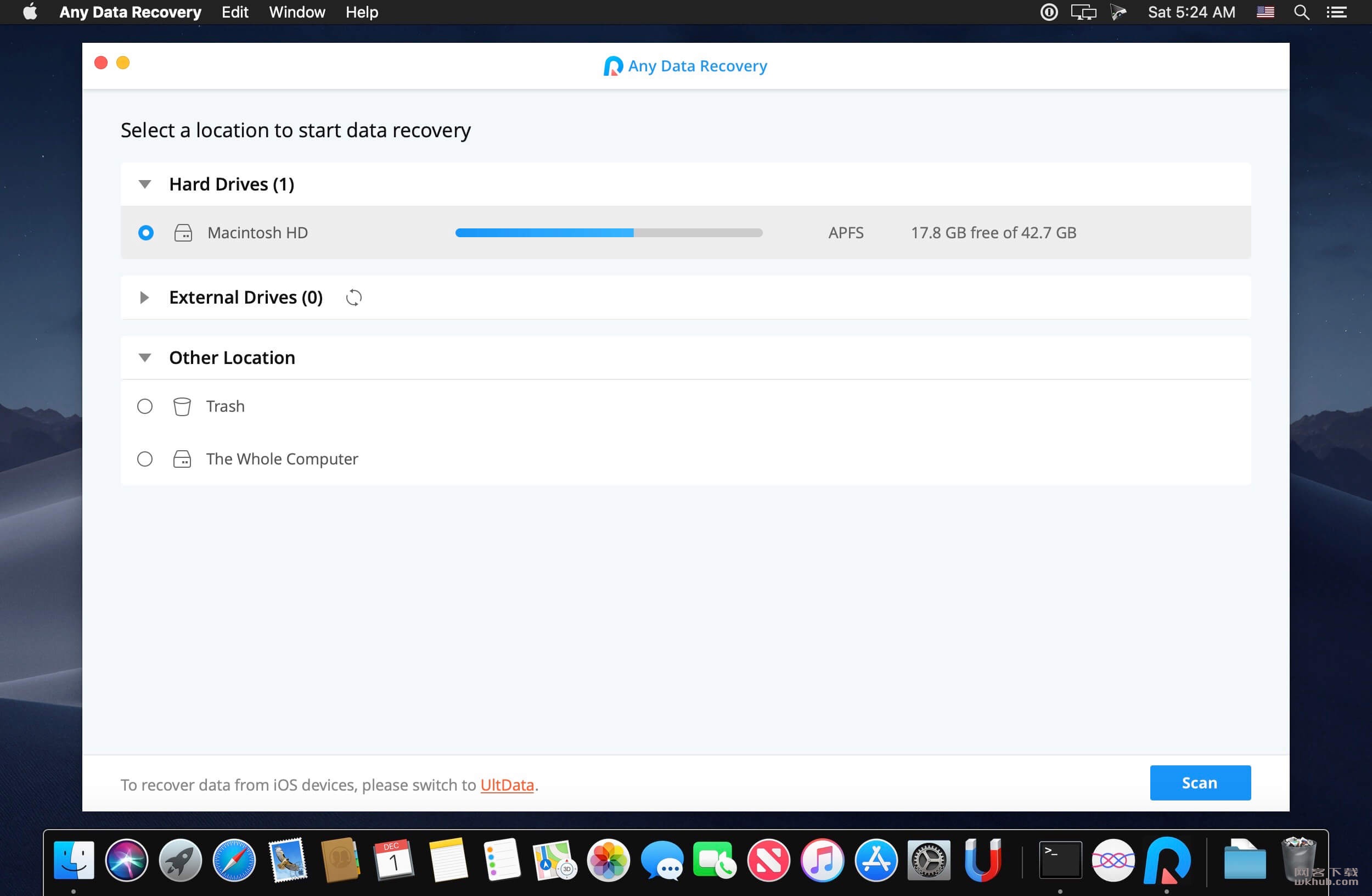Open News from the dock
1372x896 pixels.
click(768, 860)
